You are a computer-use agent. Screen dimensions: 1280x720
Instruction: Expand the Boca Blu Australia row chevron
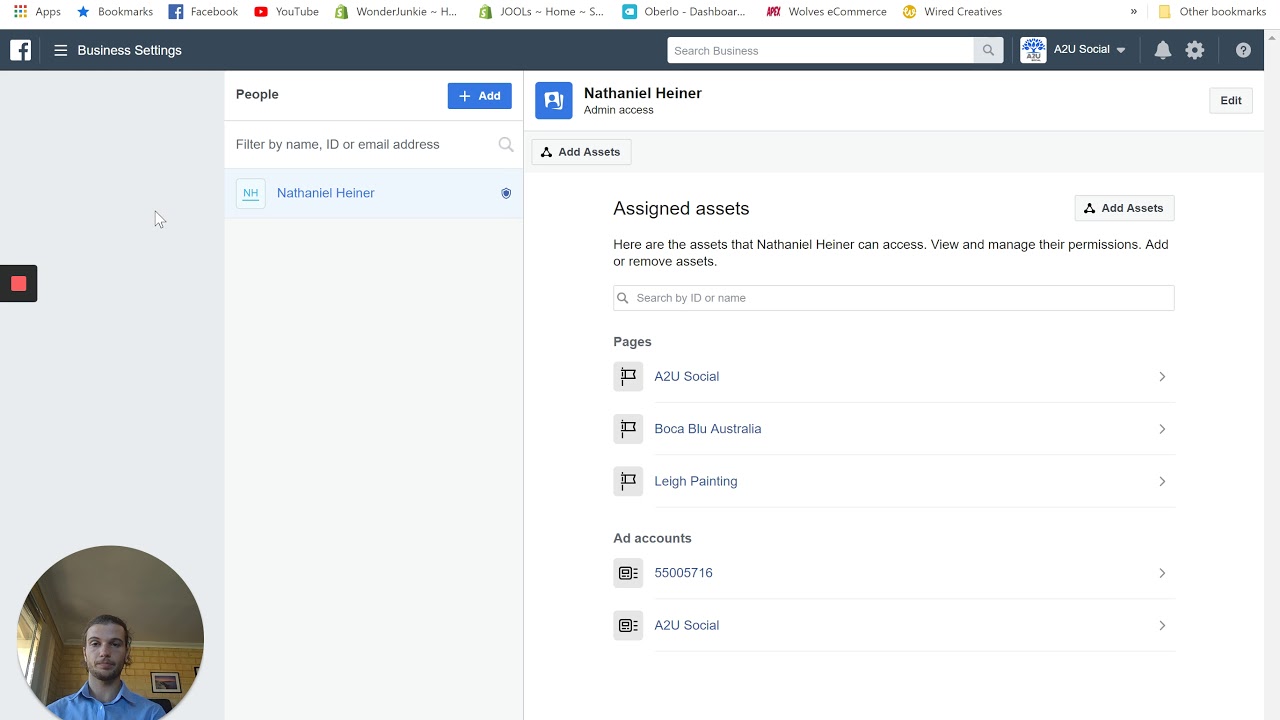(1162, 429)
